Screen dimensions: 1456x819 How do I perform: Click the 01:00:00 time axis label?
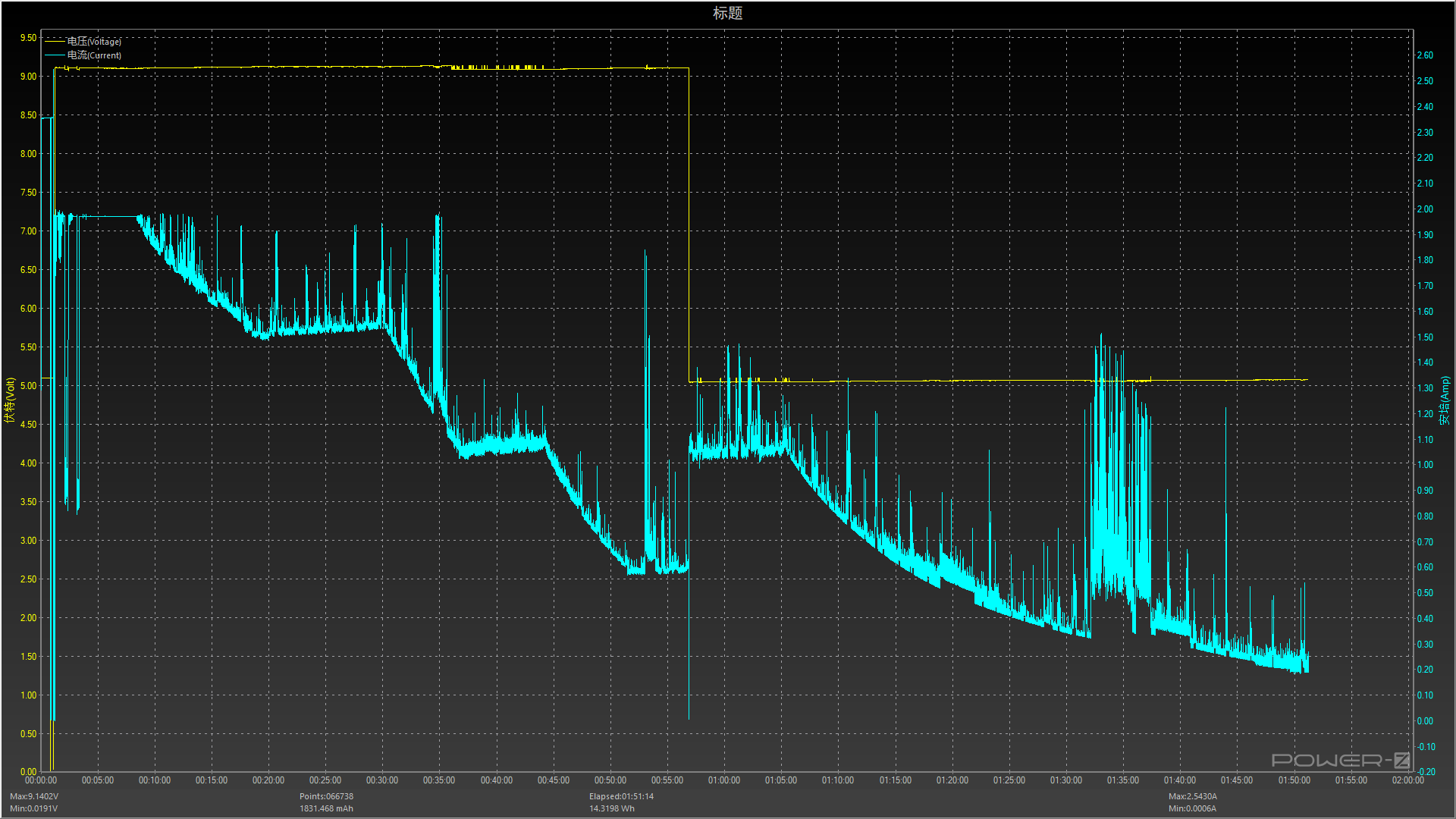(x=724, y=780)
